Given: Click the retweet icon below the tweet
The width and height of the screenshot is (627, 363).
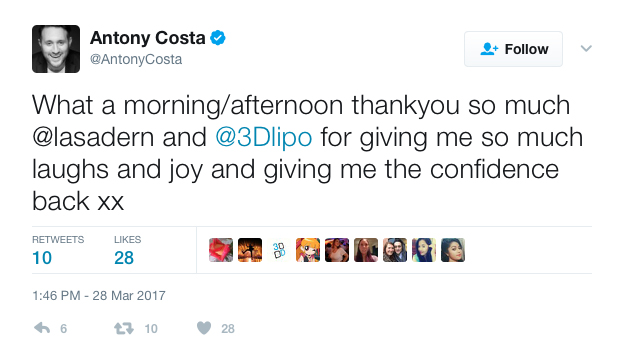Looking at the screenshot, I should 124,329.
